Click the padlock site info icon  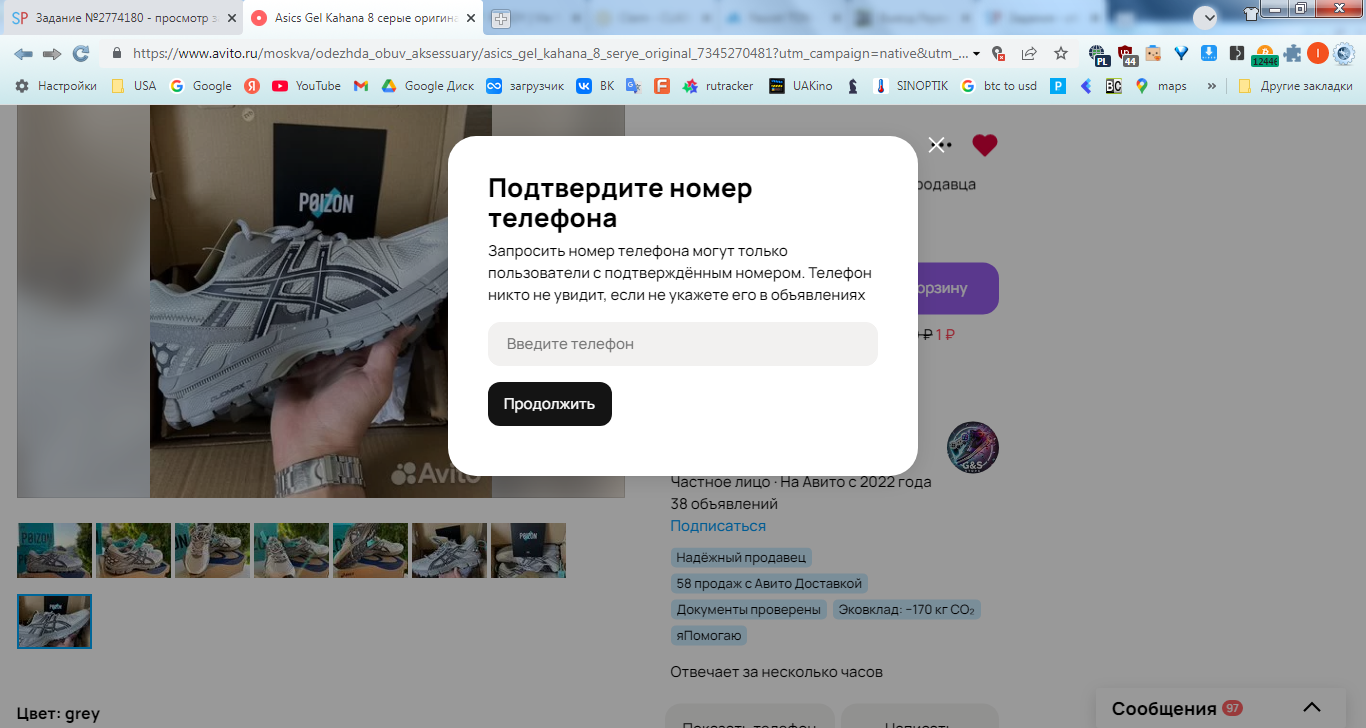click(117, 54)
